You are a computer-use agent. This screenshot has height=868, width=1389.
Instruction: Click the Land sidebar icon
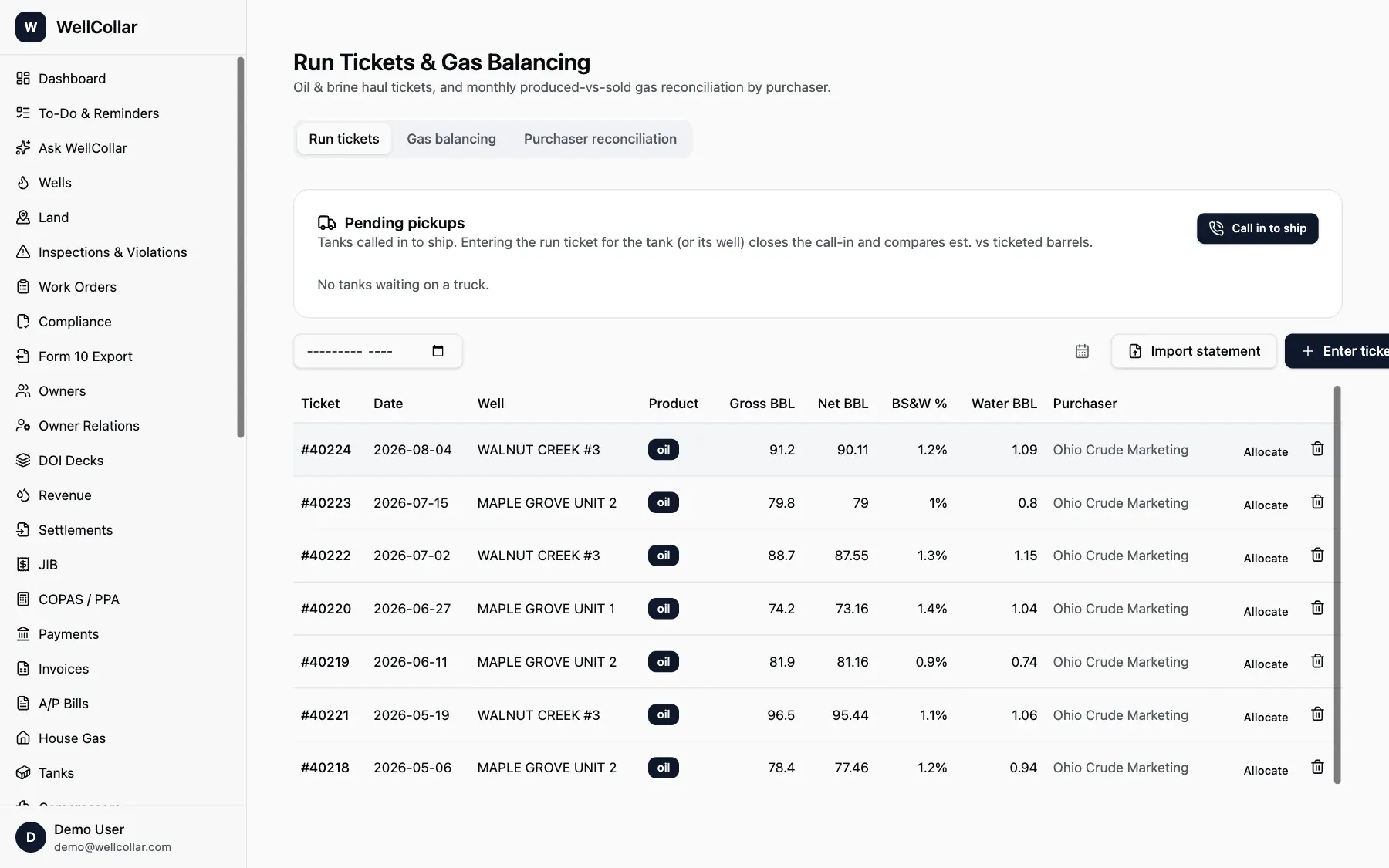coord(23,218)
